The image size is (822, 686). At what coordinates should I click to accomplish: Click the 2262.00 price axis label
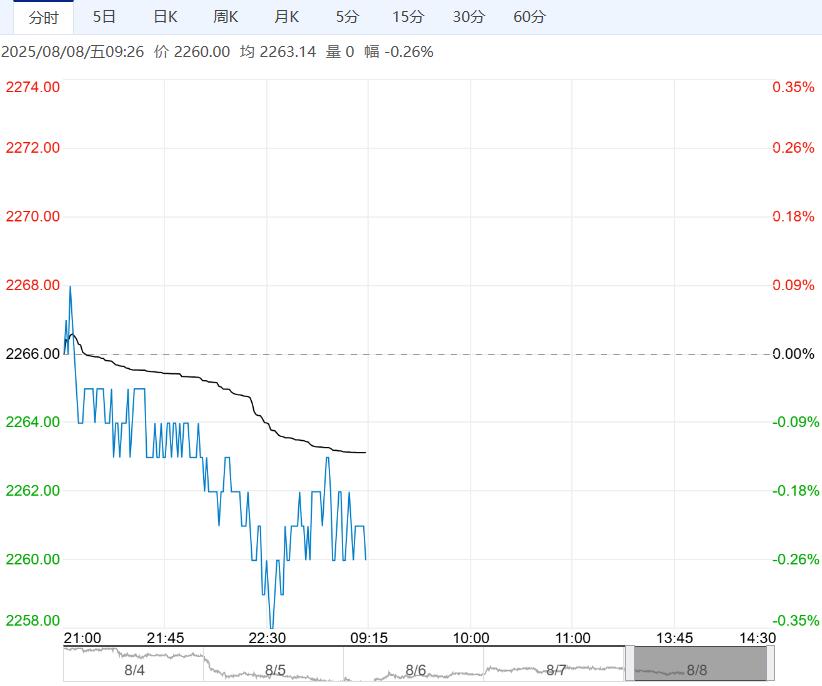click(x=33, y=491)
